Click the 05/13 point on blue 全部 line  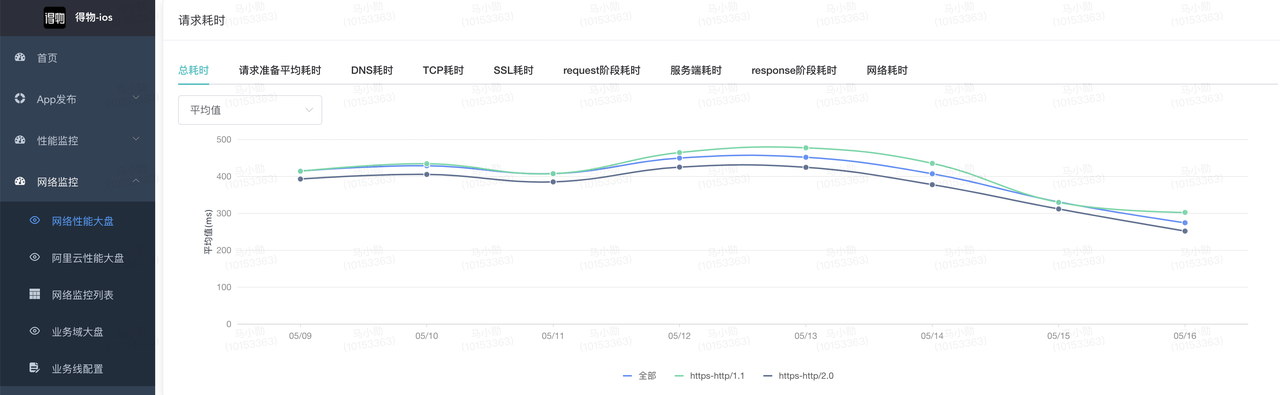click(x=806, y=157)
